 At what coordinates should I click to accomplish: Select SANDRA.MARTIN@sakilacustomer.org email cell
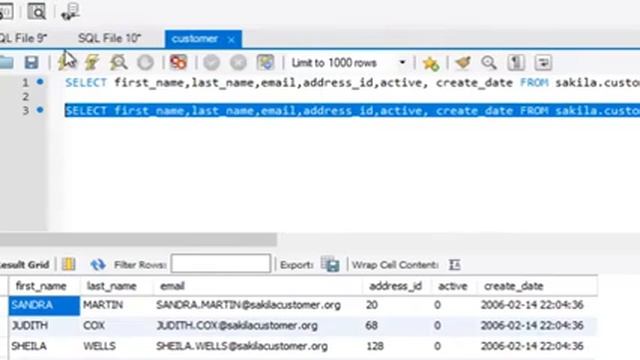pos(257,305)
